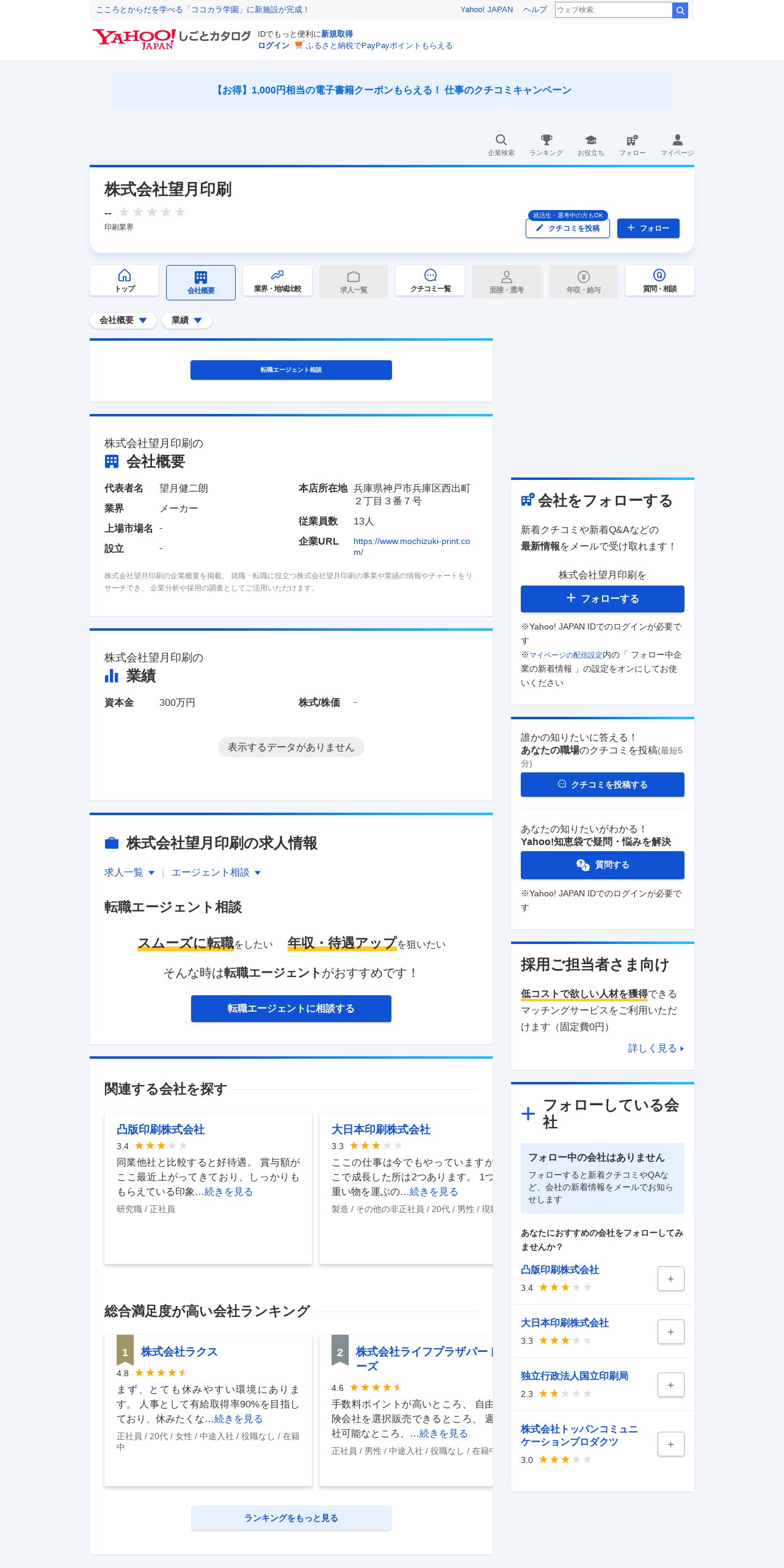Switch to the 業界・地域比較 tab

[x=277, y=280]
